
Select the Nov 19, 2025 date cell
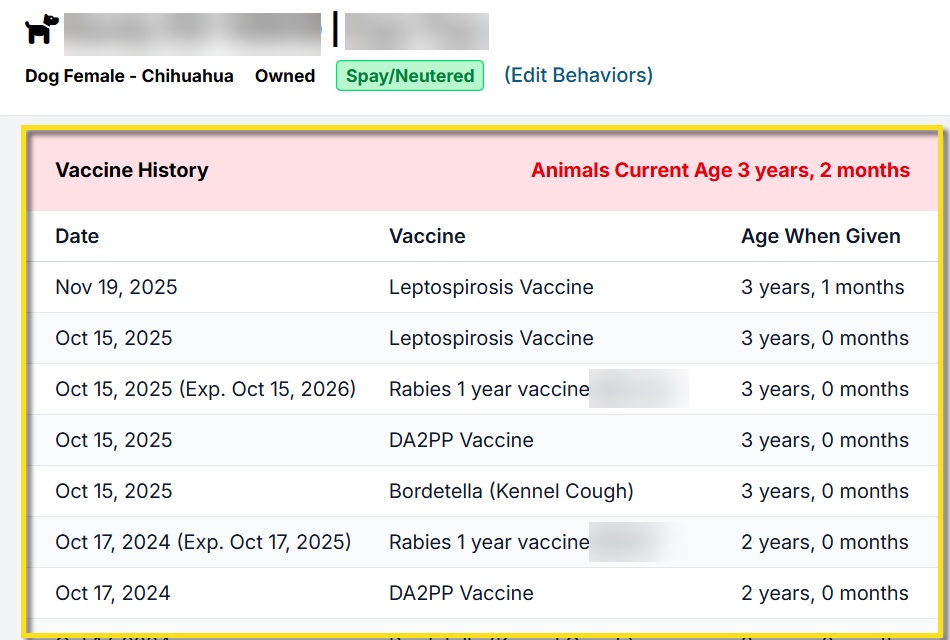click(x=116, y=287)
